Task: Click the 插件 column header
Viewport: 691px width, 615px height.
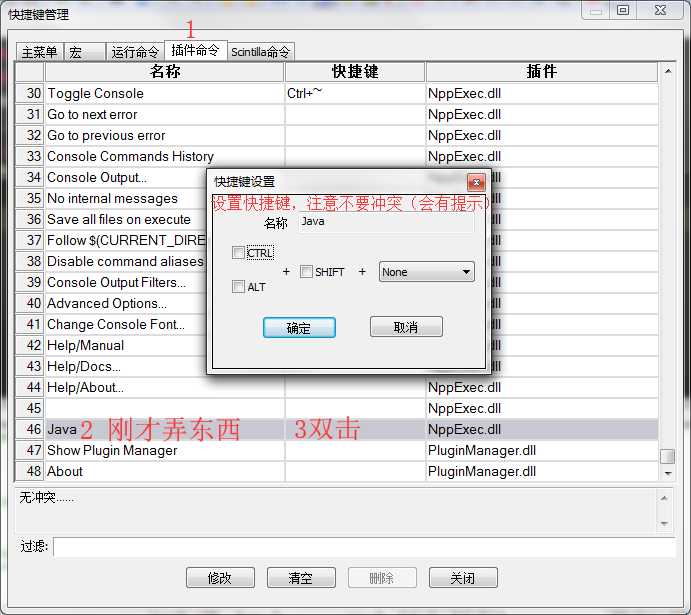Action: [x=542, y=71]
